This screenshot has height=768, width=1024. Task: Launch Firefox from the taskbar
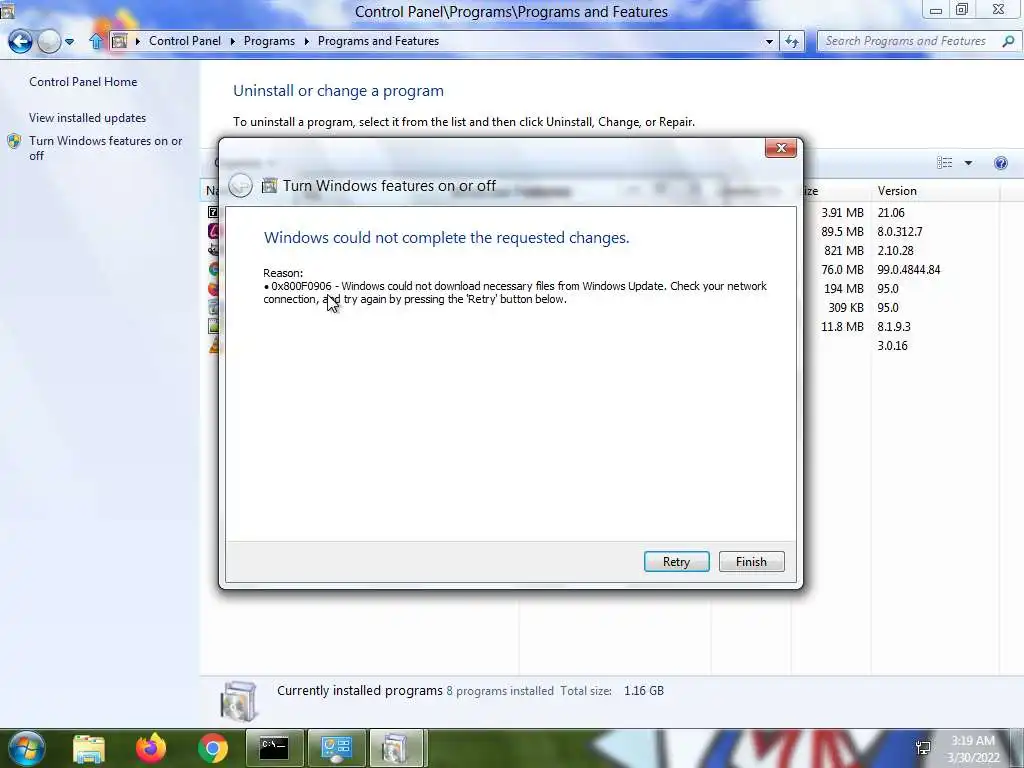(x=151, y=748)
